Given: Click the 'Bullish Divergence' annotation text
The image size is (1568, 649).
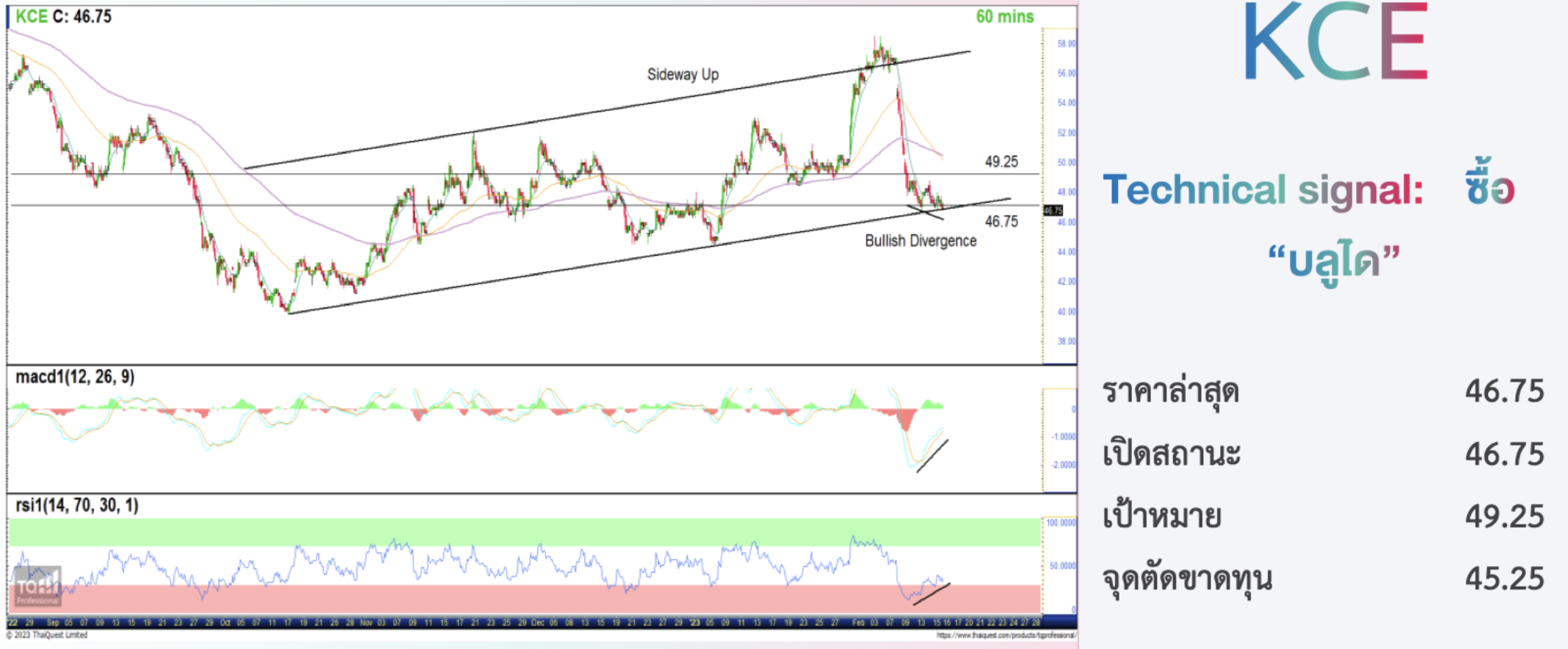Looking at the screenshot, I should click(921, 241).
